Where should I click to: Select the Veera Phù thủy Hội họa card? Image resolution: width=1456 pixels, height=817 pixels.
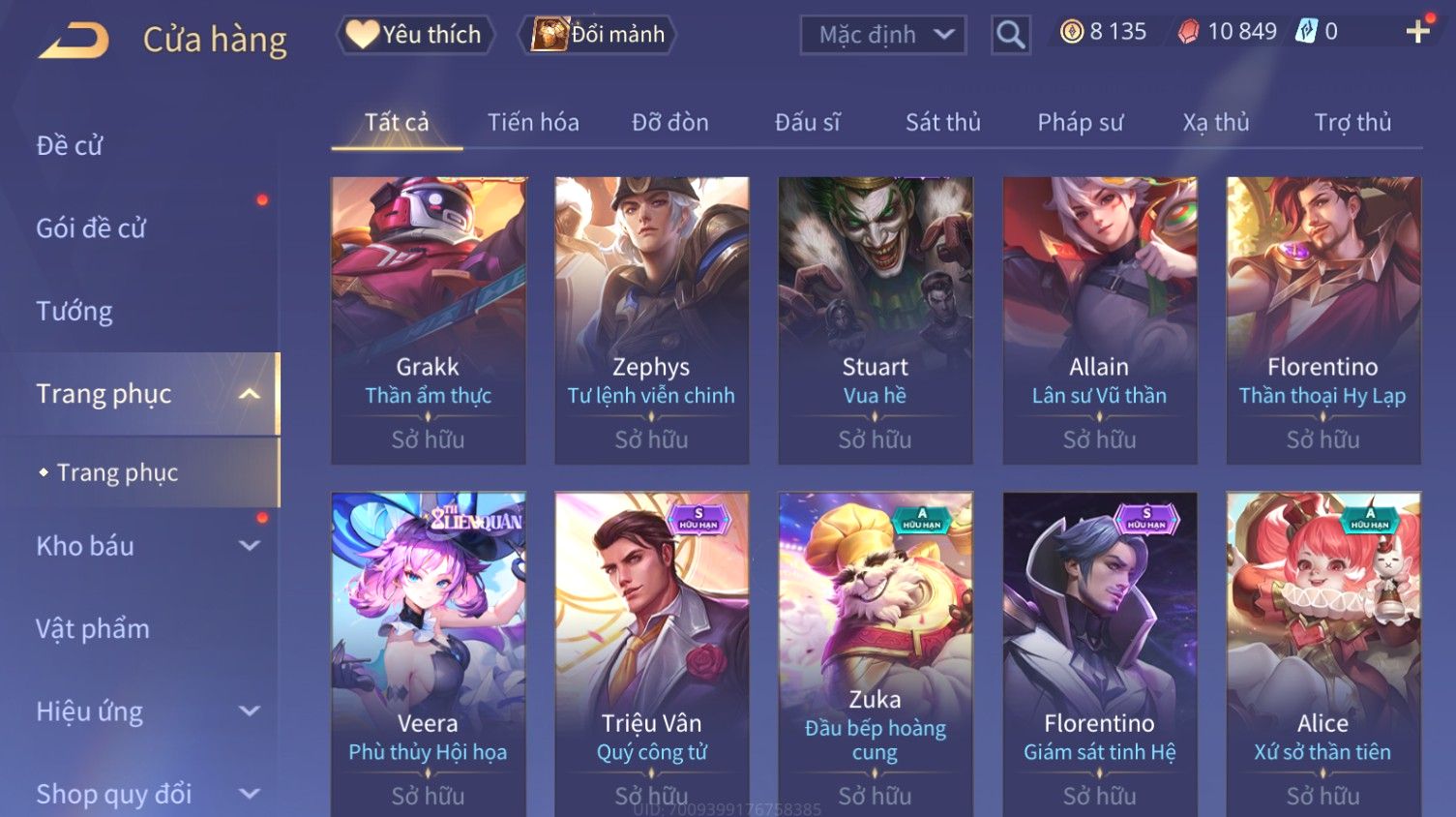tap(428, 654)
